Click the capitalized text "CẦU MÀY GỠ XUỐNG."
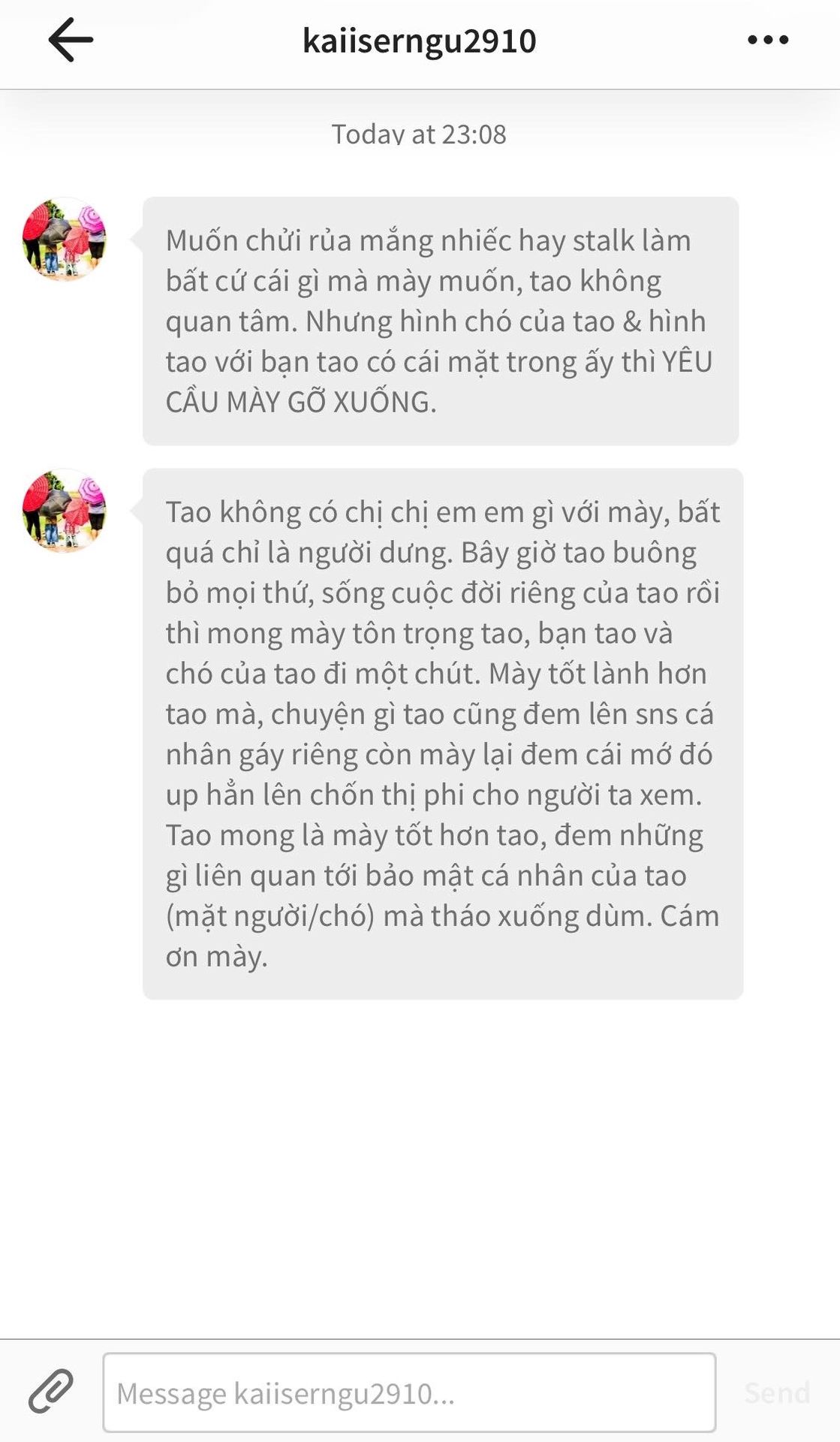840x1442 pixels. (x=301, y=402)
